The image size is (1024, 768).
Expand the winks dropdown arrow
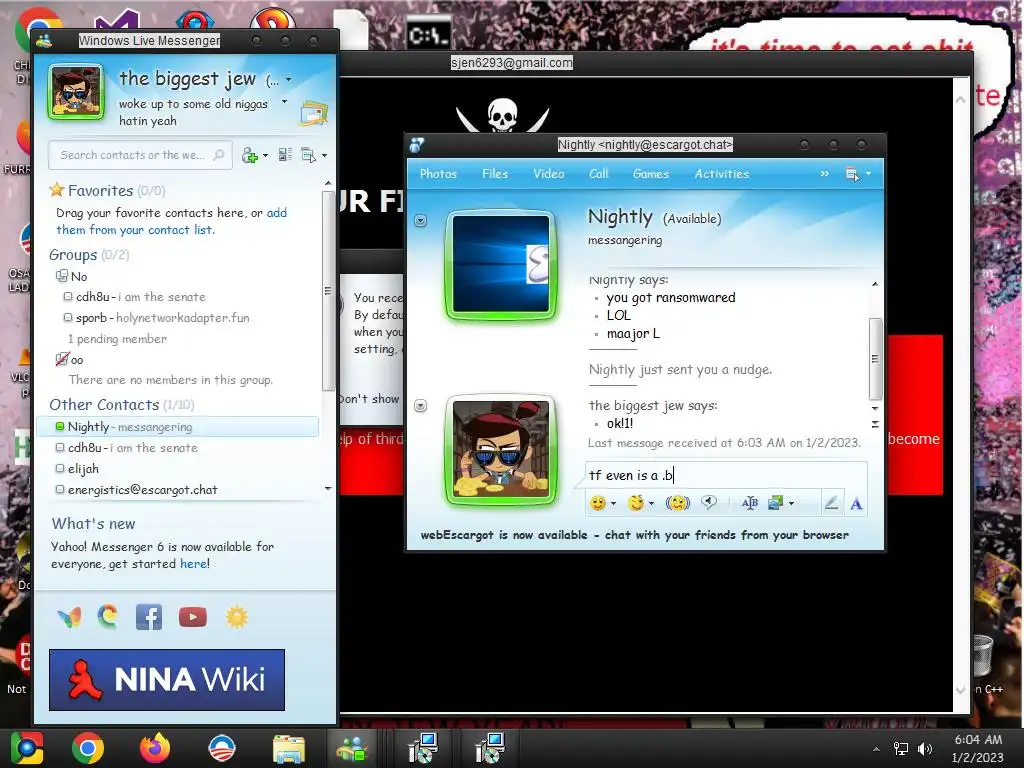[x=651, y=504]
